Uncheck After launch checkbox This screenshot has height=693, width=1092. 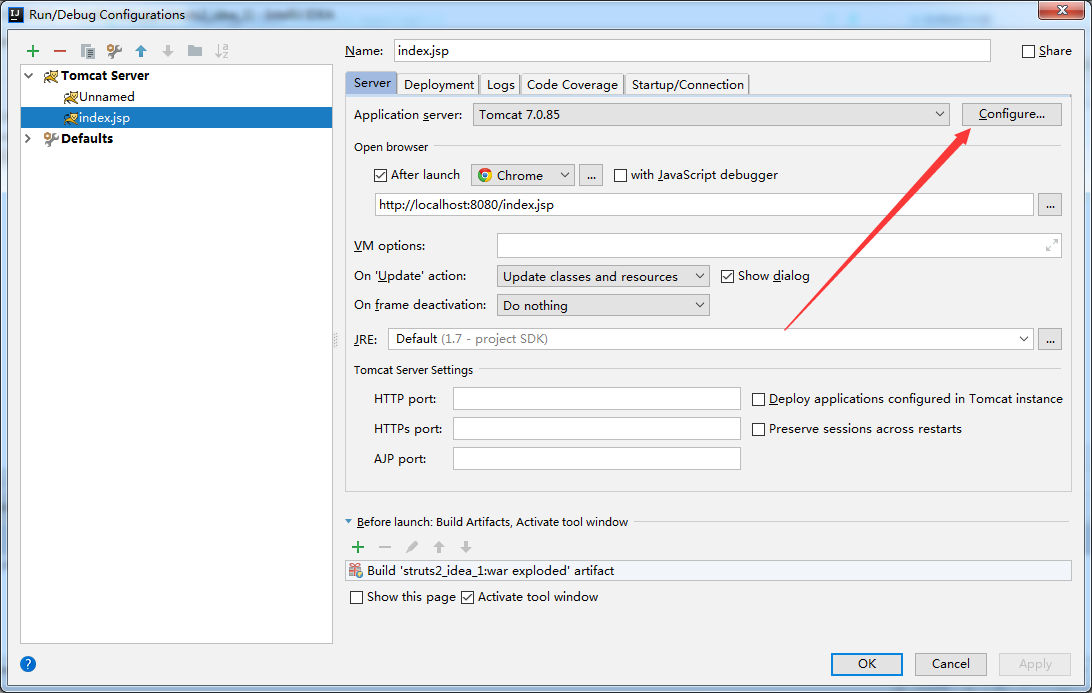click(380, 176)
